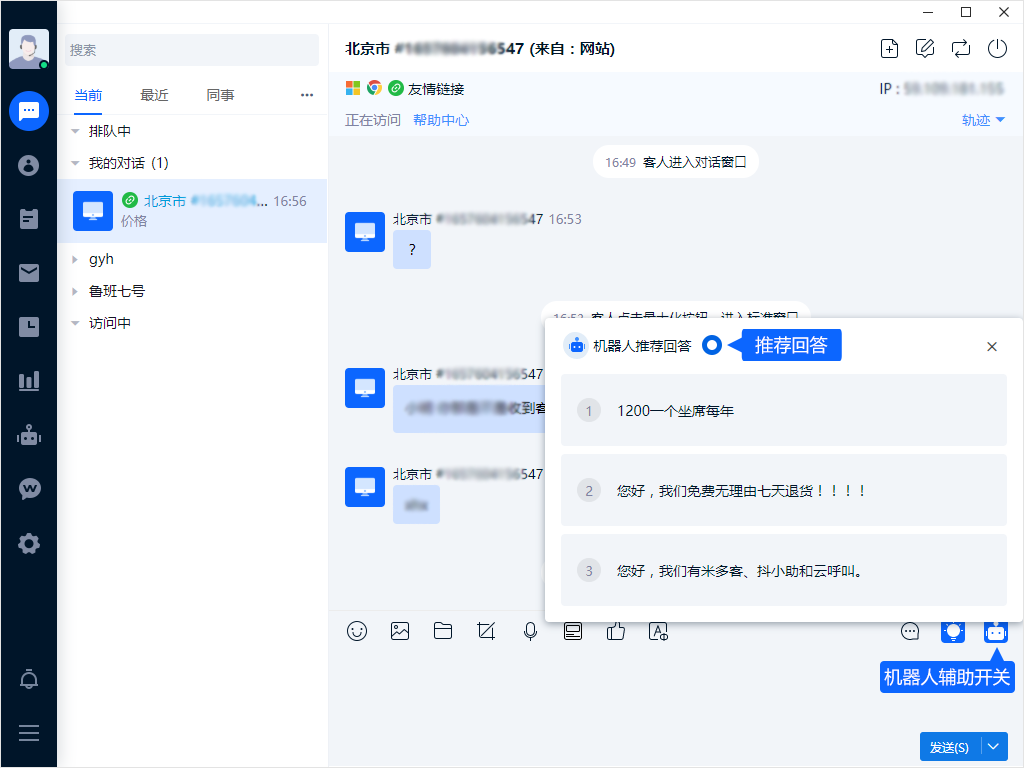Click the agent avatar picture
This screenshot has height=768, width=1024.
click(29, 49)
